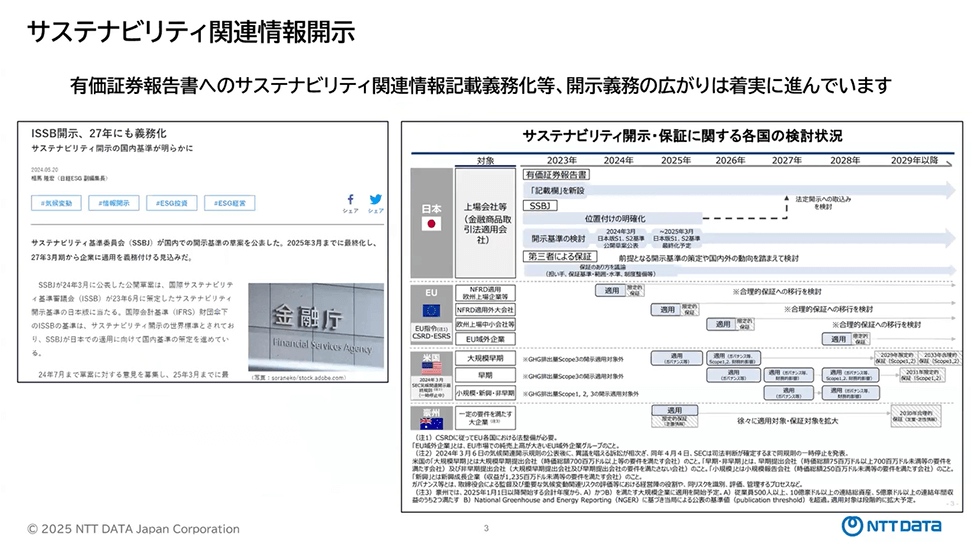Click the chart title サステナビリティ開示・保証に関する各国の検討状況
Viewport: 972px width, 544px height.
tap(682, 136)
